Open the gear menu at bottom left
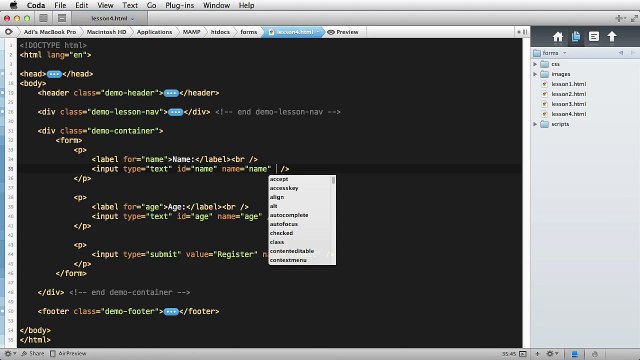This screenshot has width=640, height=360. [x=10, y=353]
